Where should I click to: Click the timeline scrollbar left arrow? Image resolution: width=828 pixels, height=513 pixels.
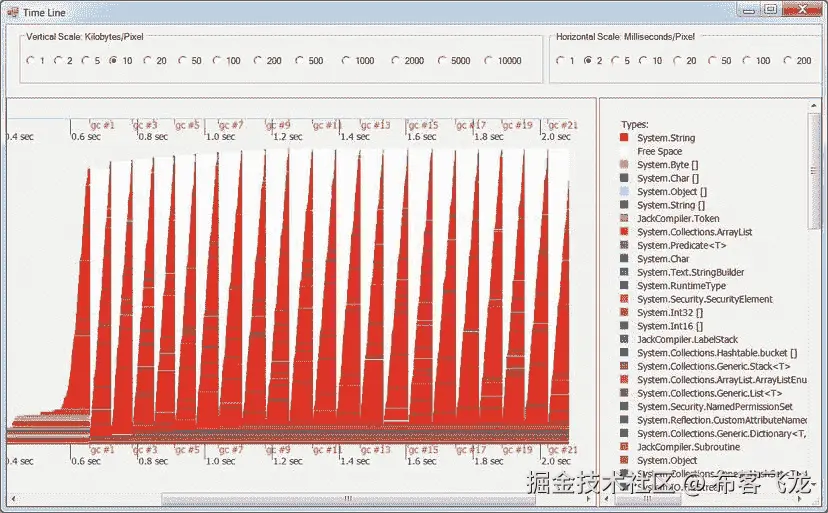pos(13,498)
